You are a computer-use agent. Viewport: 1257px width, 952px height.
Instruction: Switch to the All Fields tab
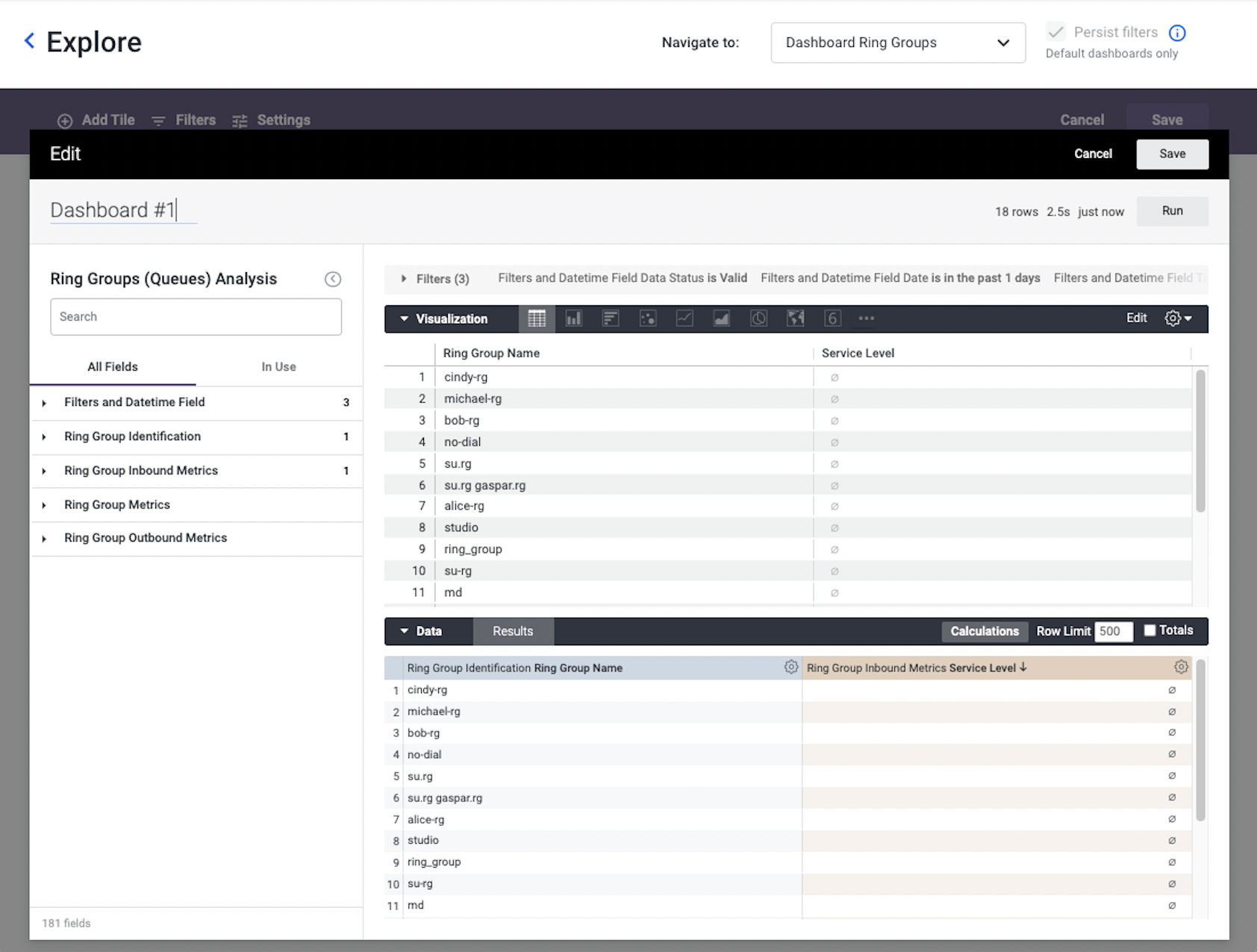coord(113,366)
